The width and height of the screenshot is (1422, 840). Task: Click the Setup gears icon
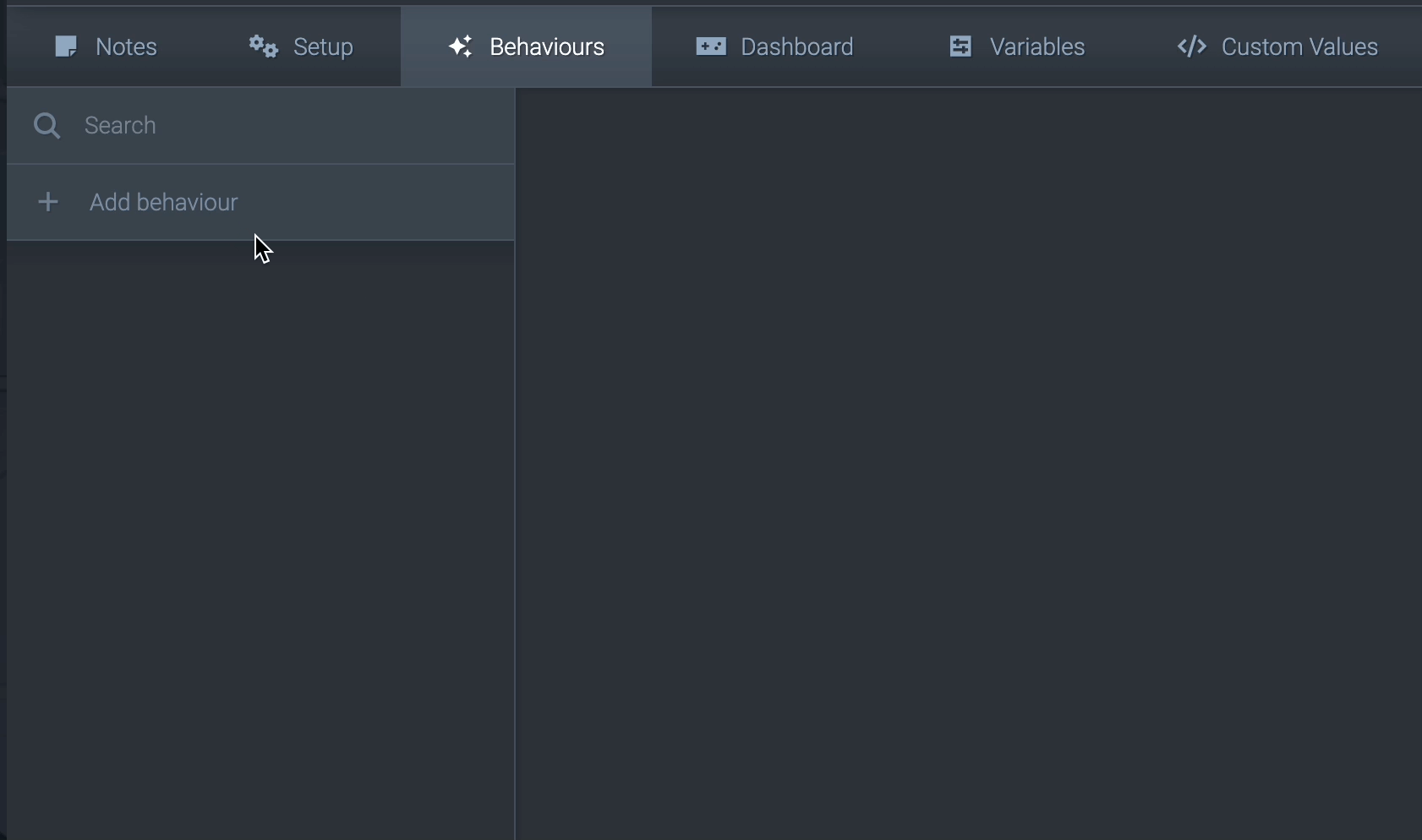pos(262,47)
